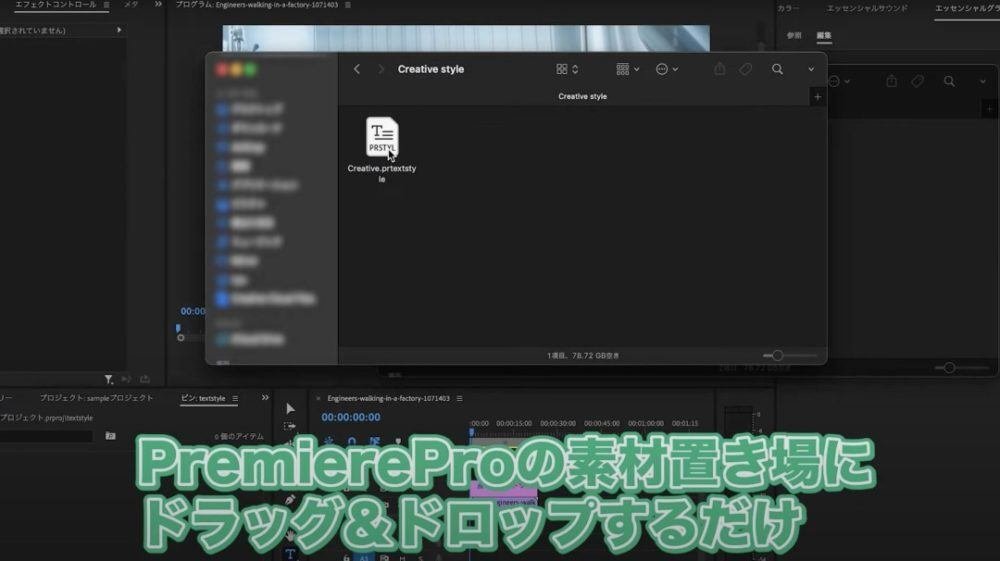Click share icon in background Finder window
This screenshot has height=561, width=1000.
coord(892,81)
